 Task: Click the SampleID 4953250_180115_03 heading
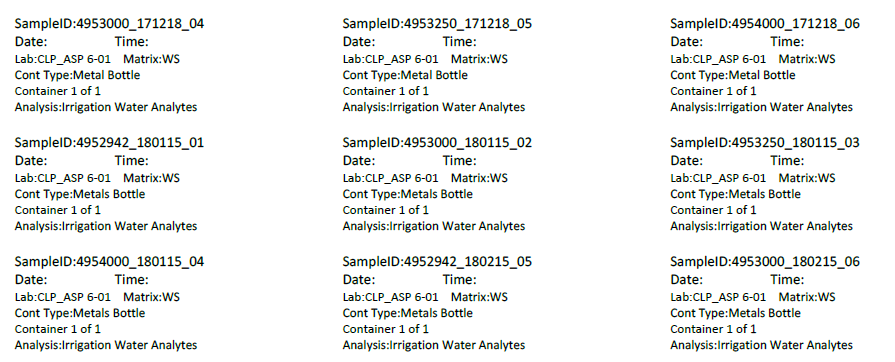(x=765, y=143)
